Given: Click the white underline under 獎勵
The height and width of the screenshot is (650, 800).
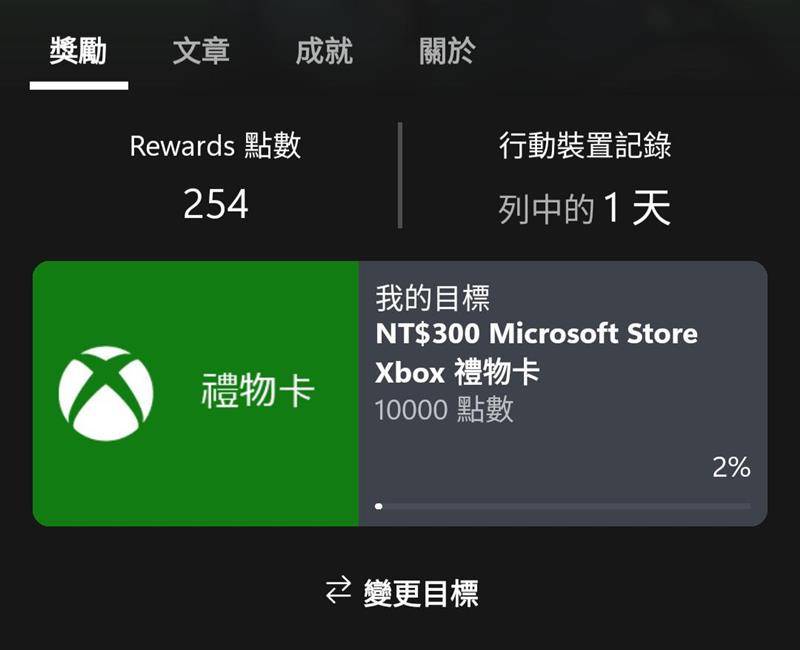Looking at the screenshot, I should [x=79, y=86].
